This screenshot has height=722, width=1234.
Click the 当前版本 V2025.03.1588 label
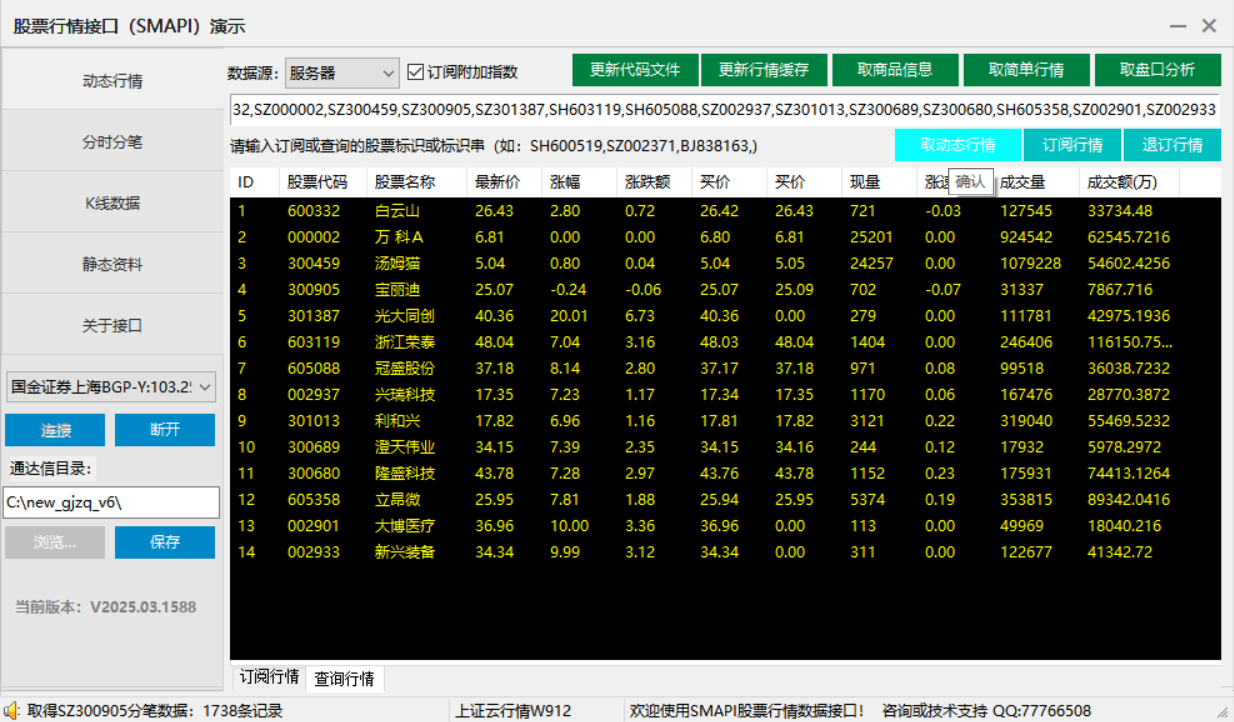105,606
